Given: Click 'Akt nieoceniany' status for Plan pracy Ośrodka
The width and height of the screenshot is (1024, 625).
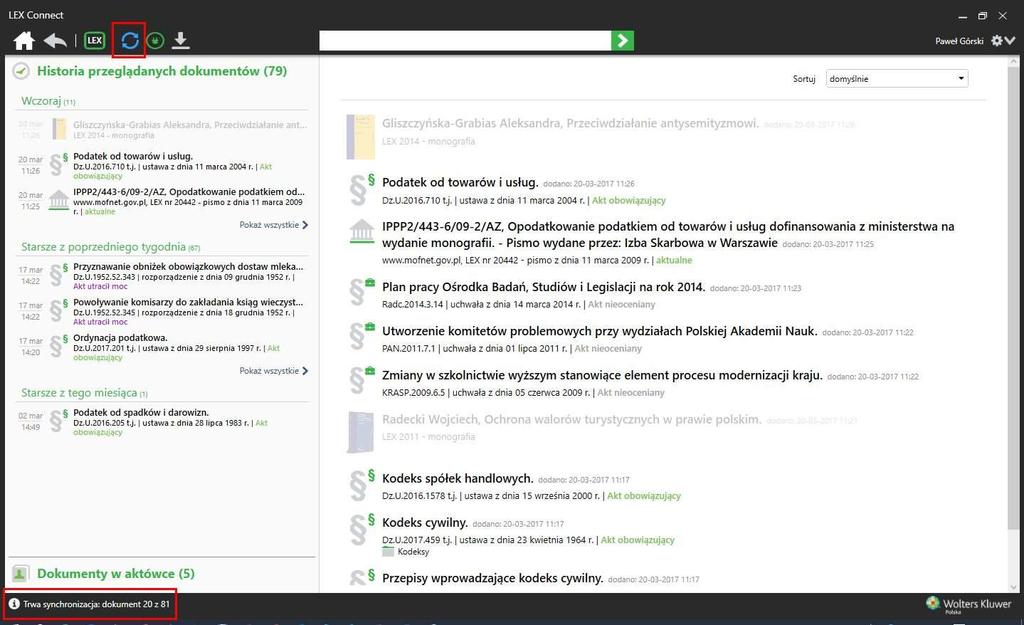Looking at the screenshot, I should (622, 304).
